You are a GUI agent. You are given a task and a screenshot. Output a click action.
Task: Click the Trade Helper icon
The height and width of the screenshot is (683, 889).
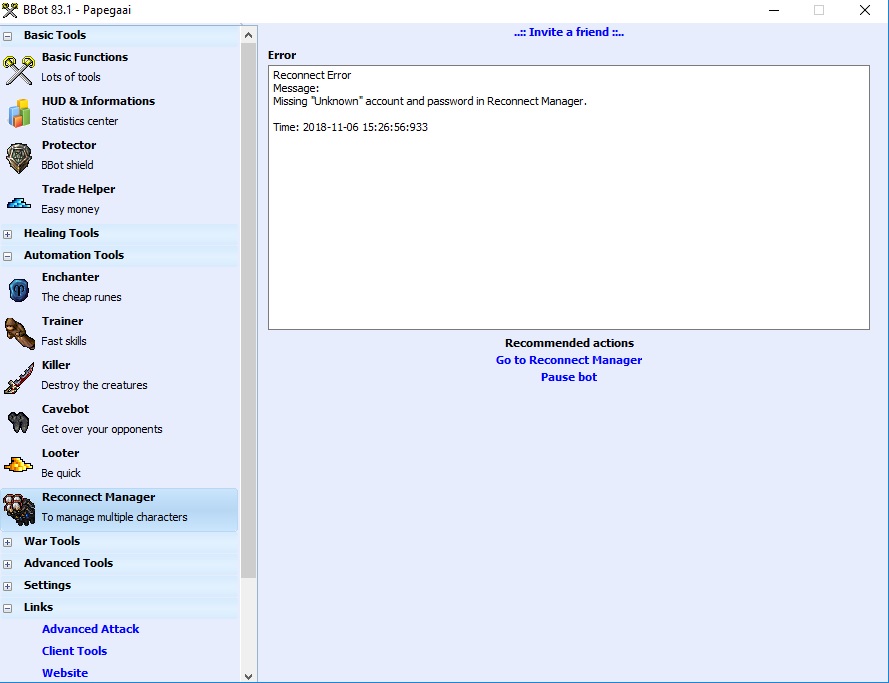coord(19,201)
